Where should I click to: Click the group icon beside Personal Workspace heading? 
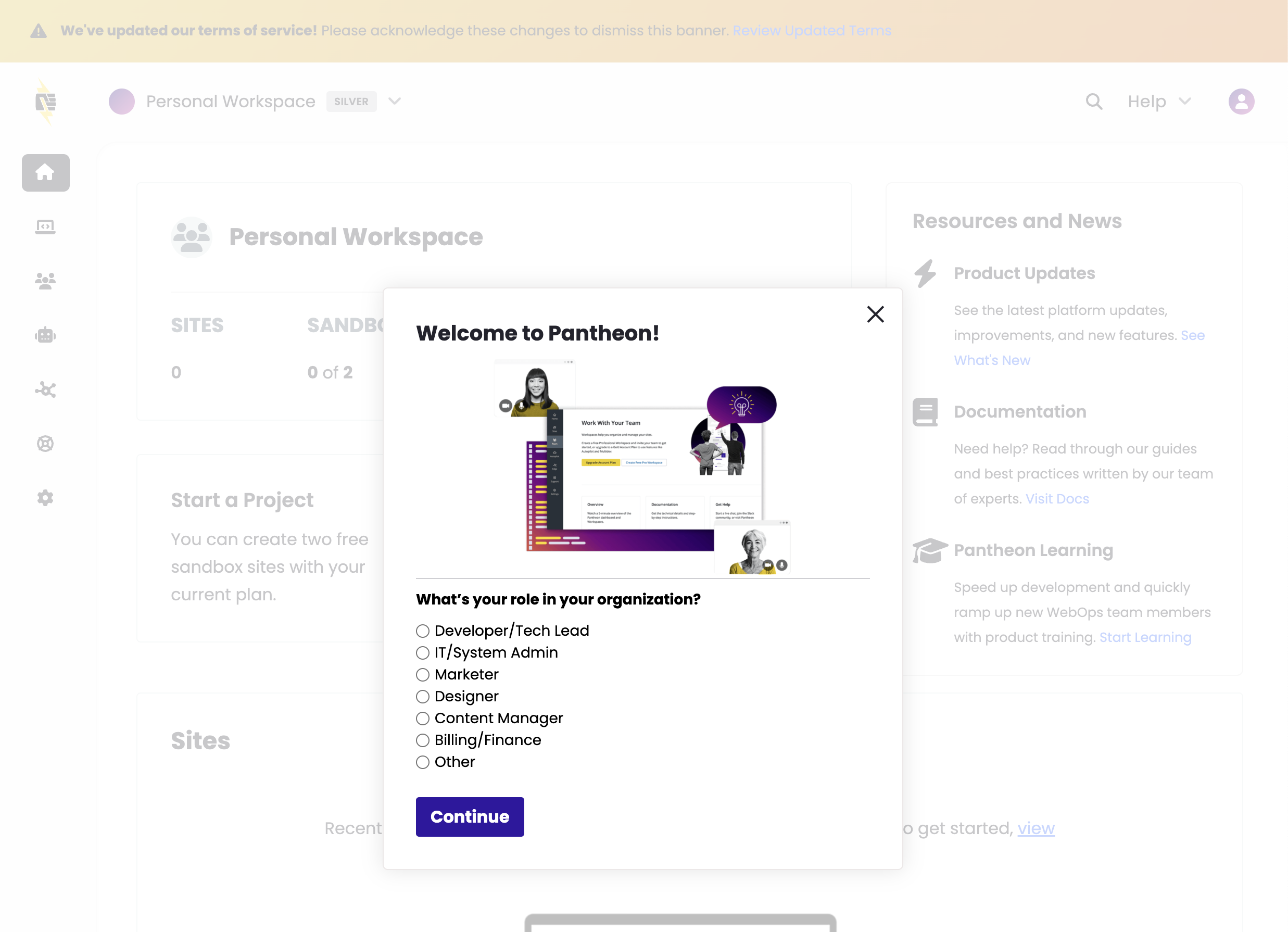(192, 237)
